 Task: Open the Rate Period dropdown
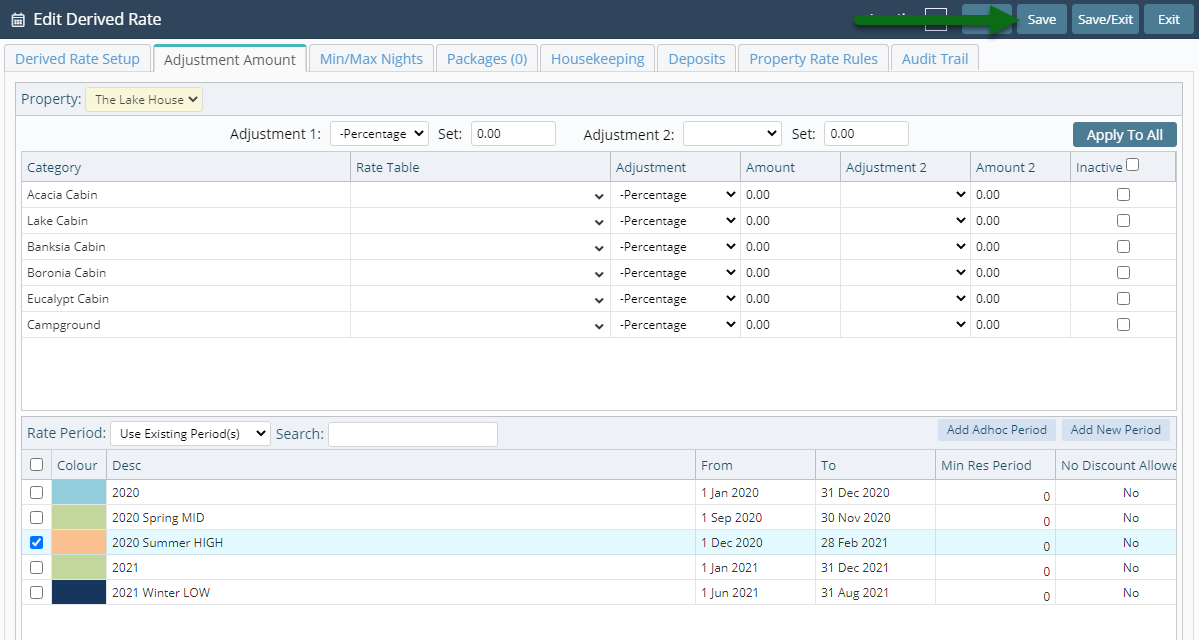click(190, 434)
